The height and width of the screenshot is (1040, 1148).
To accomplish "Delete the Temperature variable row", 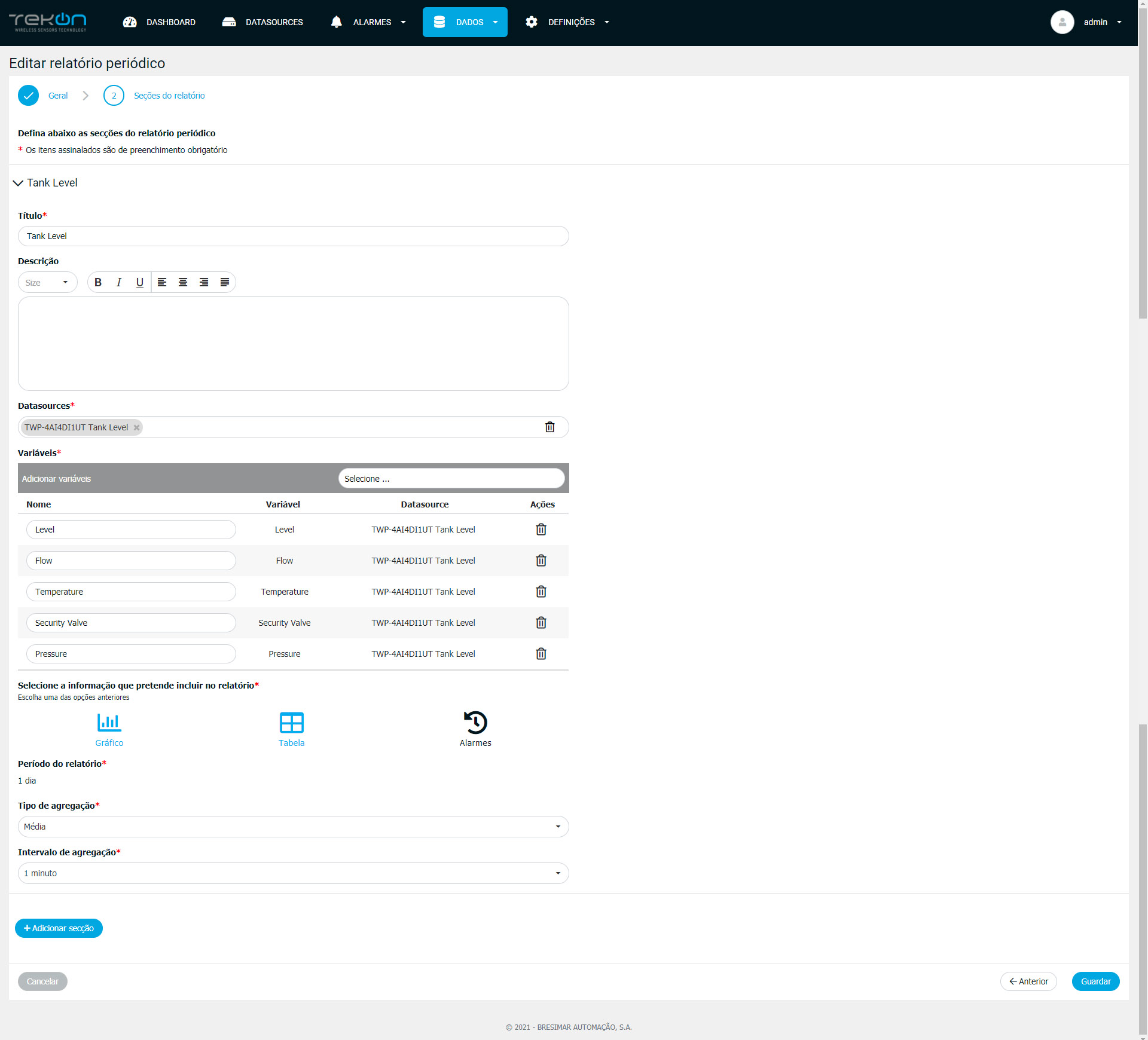I will (541, 592).
